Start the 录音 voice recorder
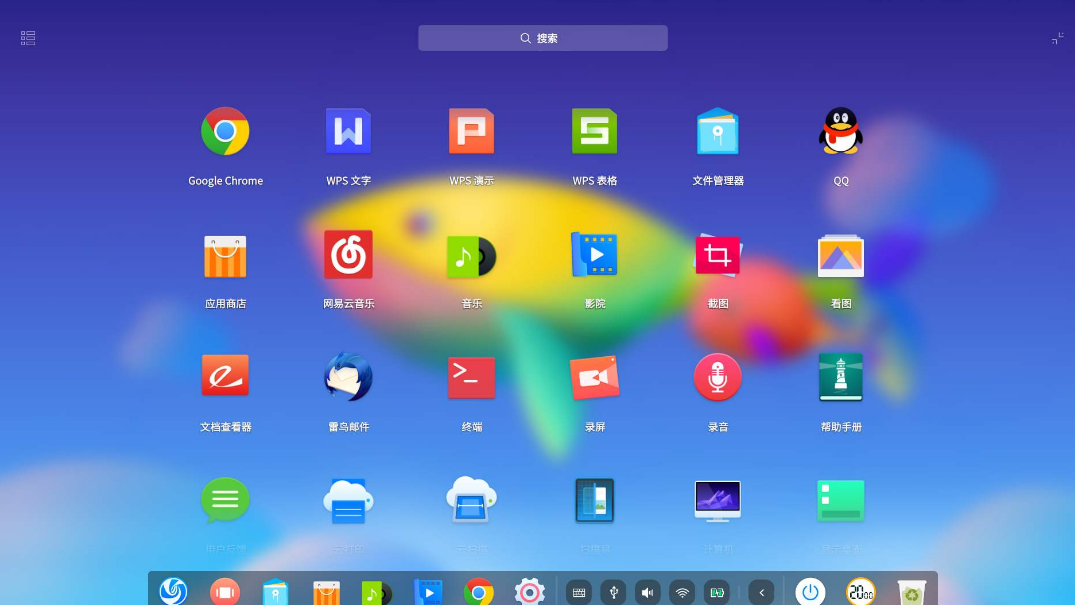The height and width of the screenshot is (605, 1075). coord(717,378)
